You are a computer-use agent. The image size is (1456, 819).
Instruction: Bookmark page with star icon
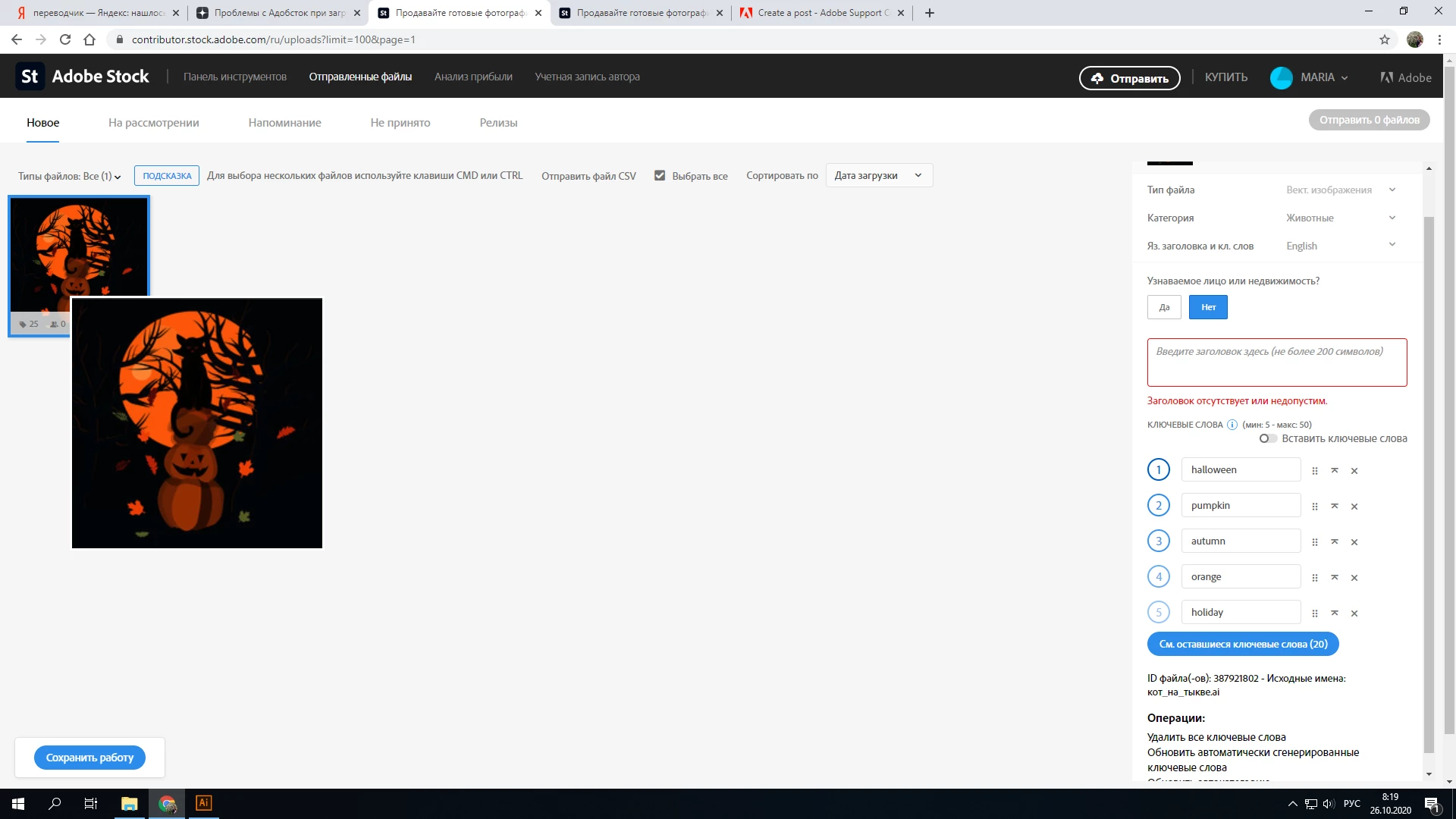(1385, 39)
